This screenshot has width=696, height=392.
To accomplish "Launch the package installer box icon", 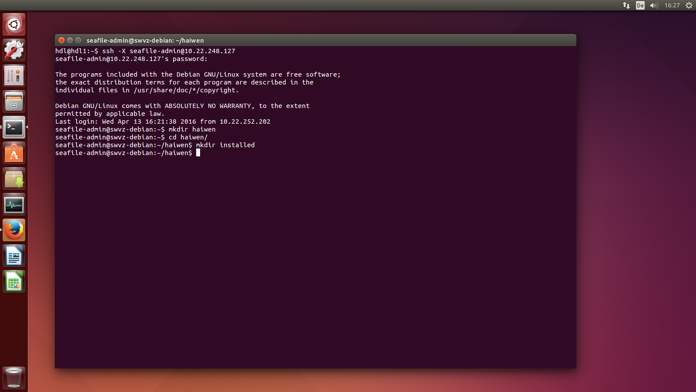I will click(14, 179).
